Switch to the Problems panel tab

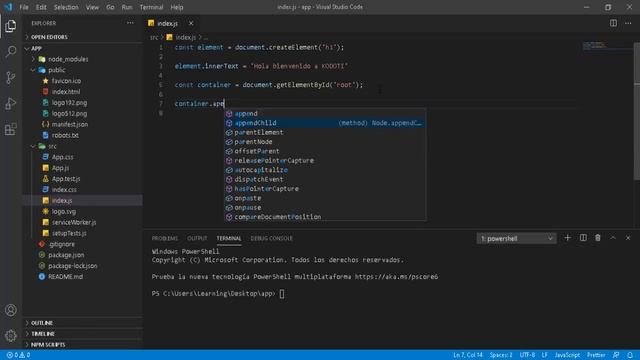tap(164, 238)
